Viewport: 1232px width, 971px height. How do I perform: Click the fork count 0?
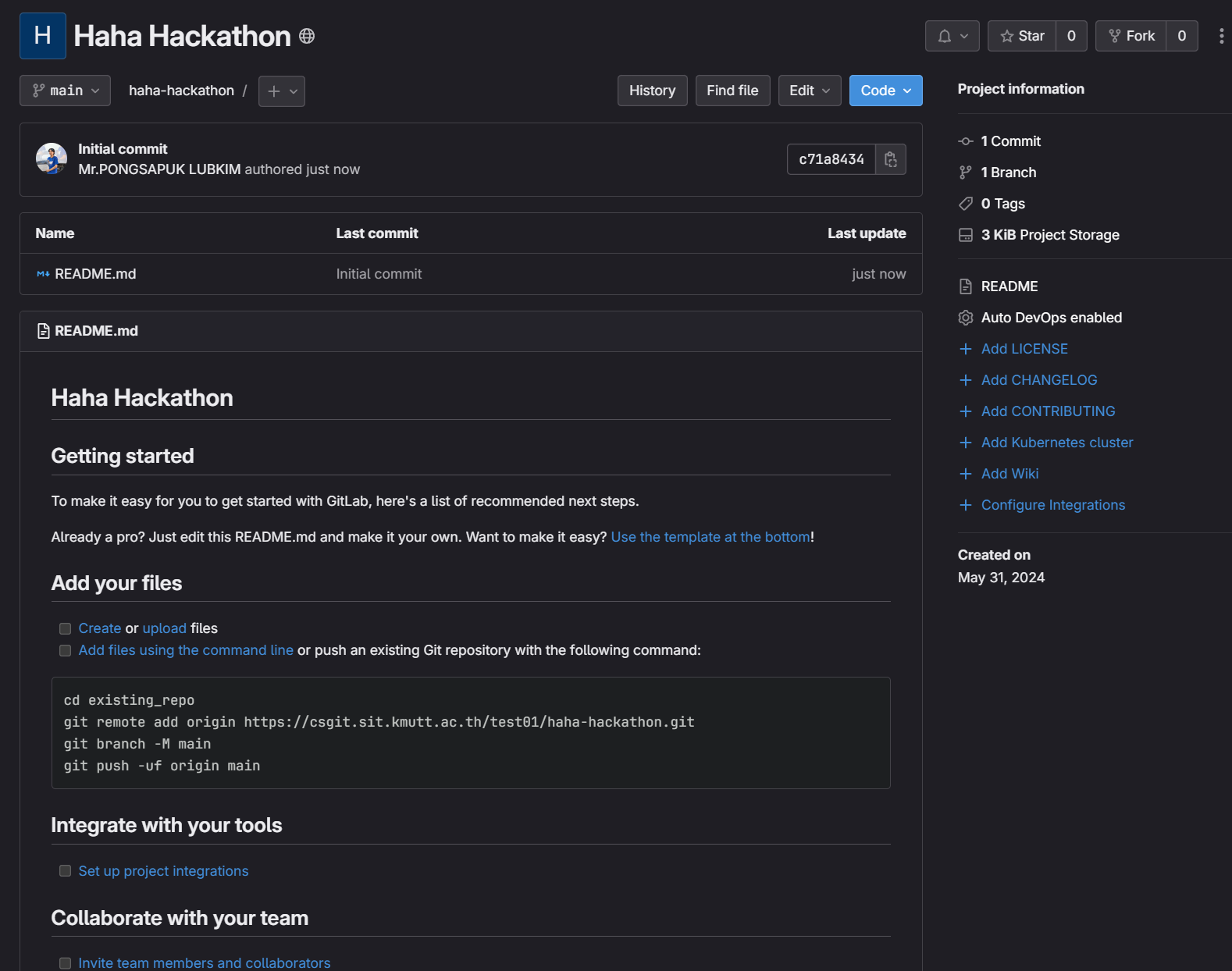(x=1182, y=36)
